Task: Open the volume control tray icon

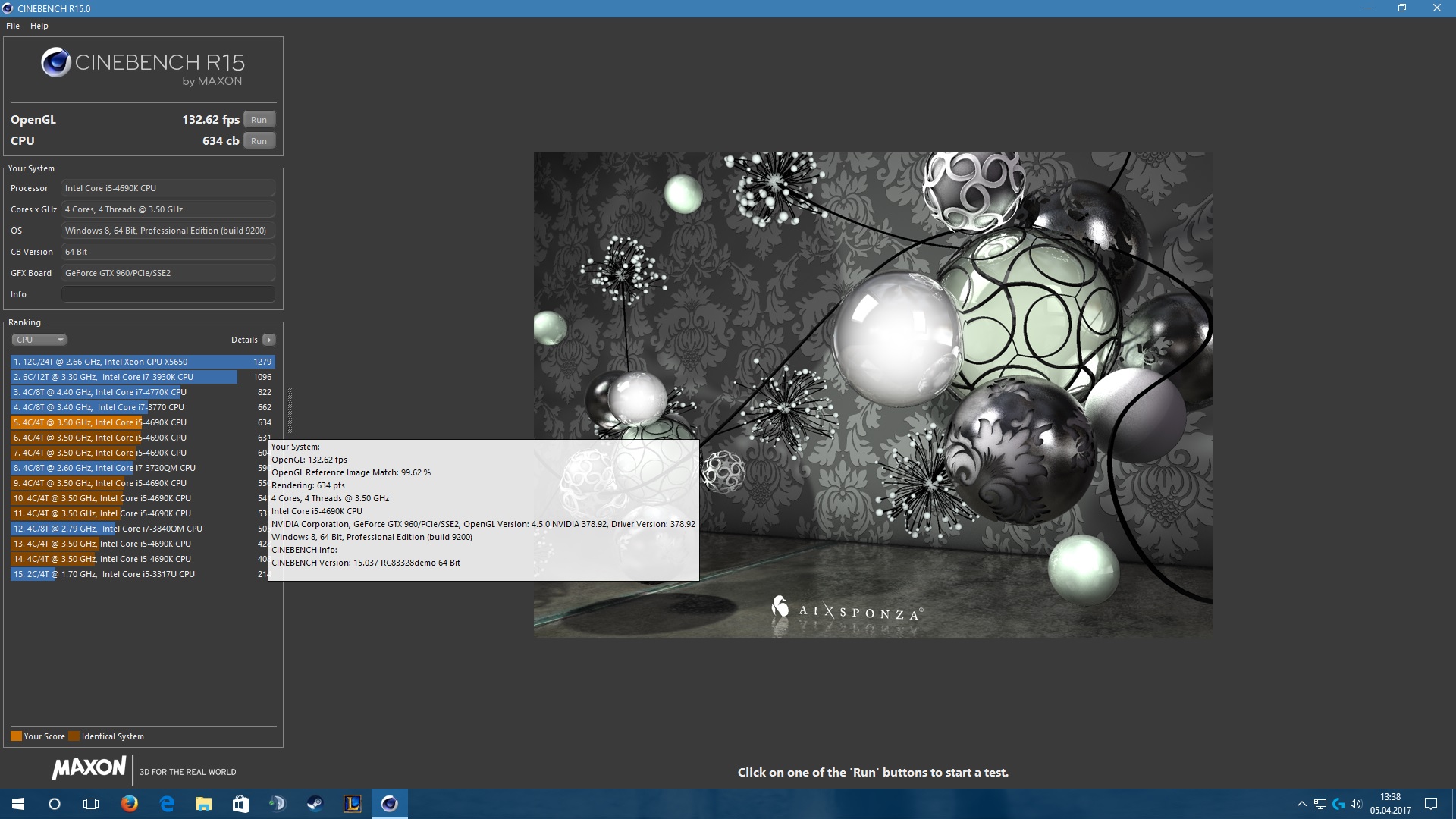Action: coord(1356,804)
